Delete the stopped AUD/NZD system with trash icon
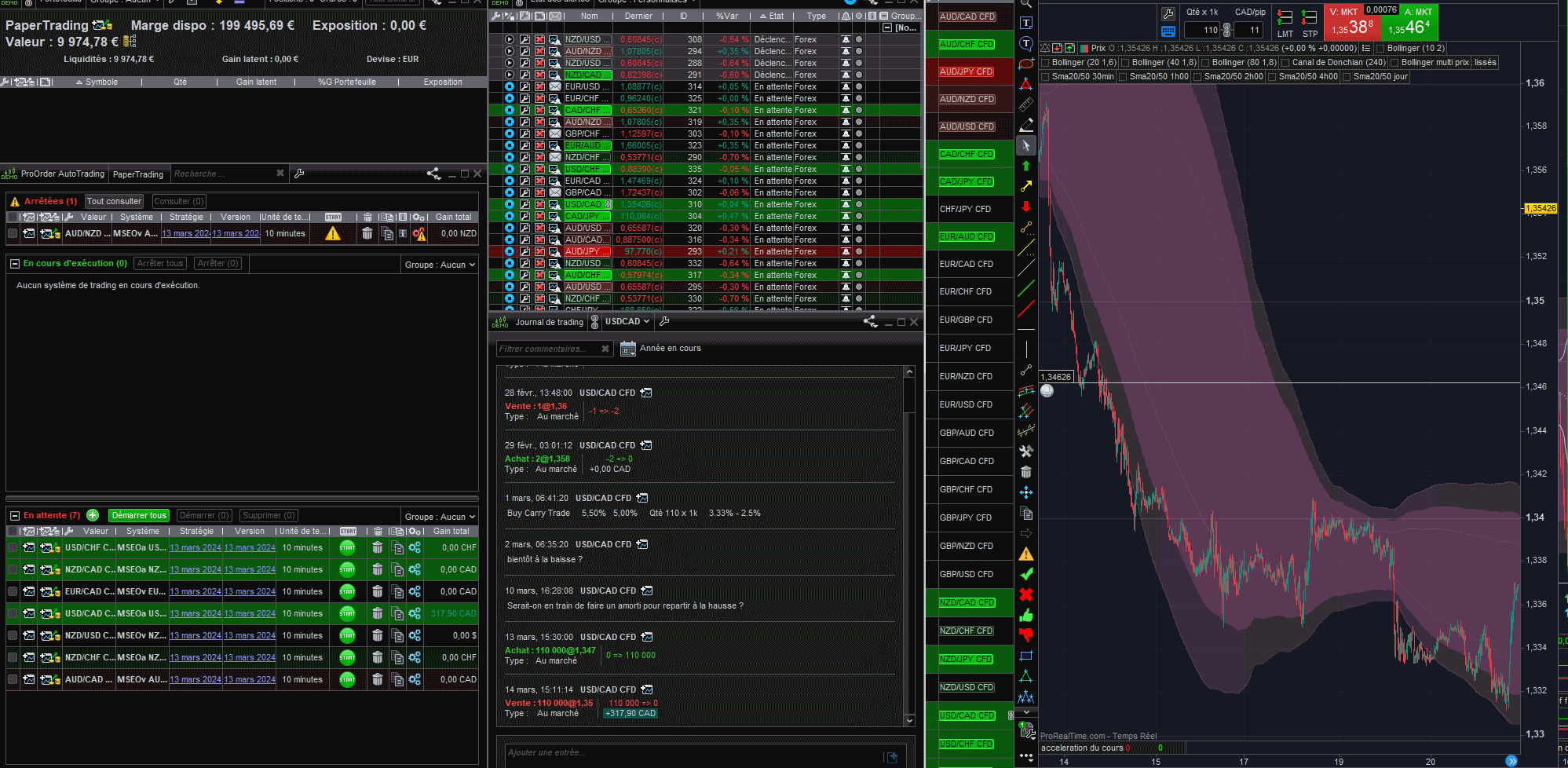Screen dimensions: 1568x768 click(x=367, y=233)
